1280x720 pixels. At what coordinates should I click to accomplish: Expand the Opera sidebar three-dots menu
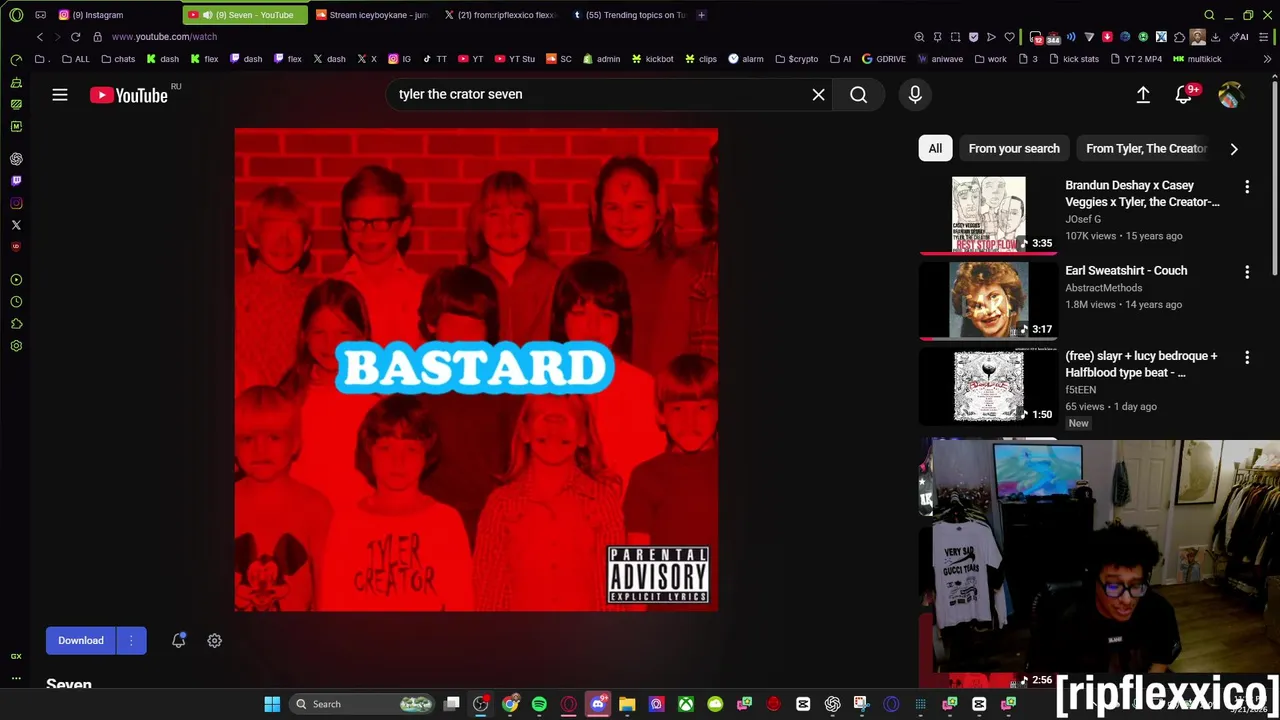[16, 678]
